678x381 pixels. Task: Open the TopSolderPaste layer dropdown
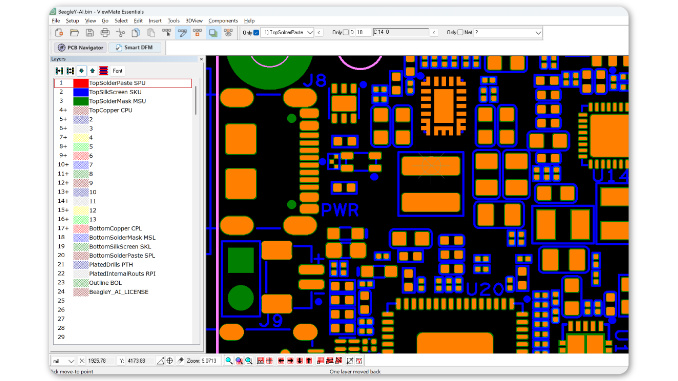point(287,32)
